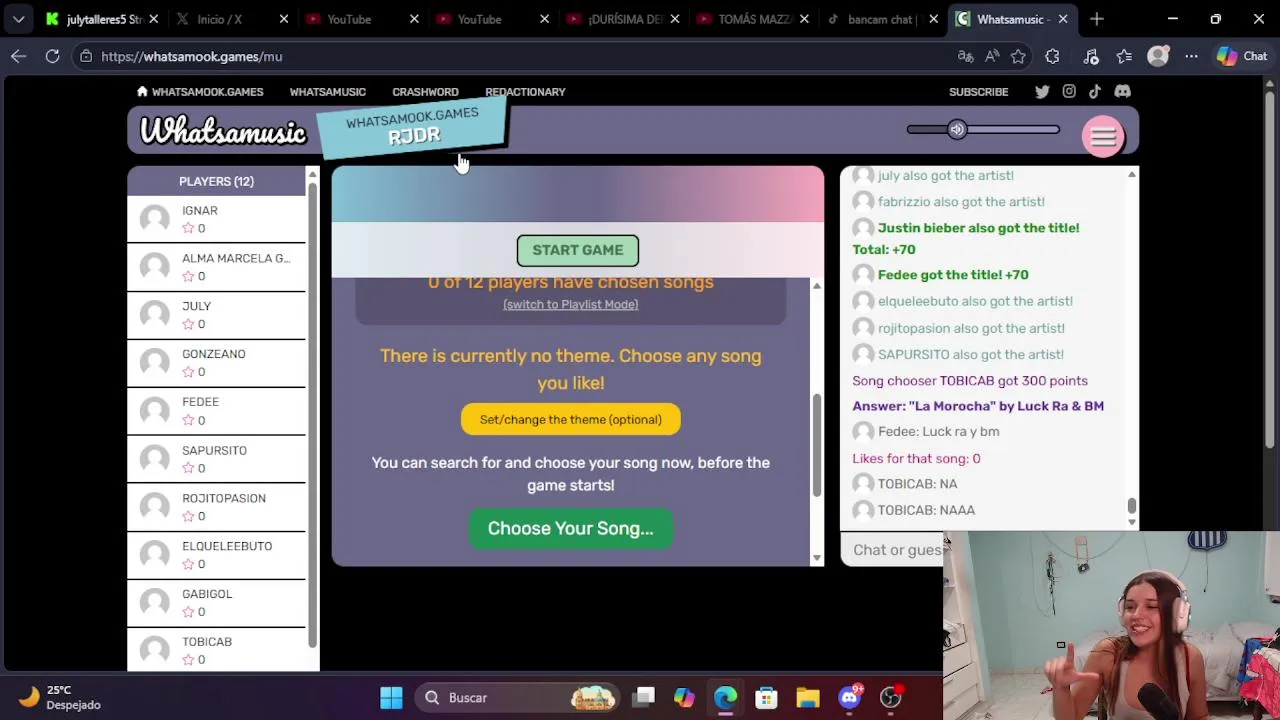The height and width of the screenshot is (720, 1280).
Task: Select player ALMA MARCELA G... in list
Action: [x=216, y=267]
